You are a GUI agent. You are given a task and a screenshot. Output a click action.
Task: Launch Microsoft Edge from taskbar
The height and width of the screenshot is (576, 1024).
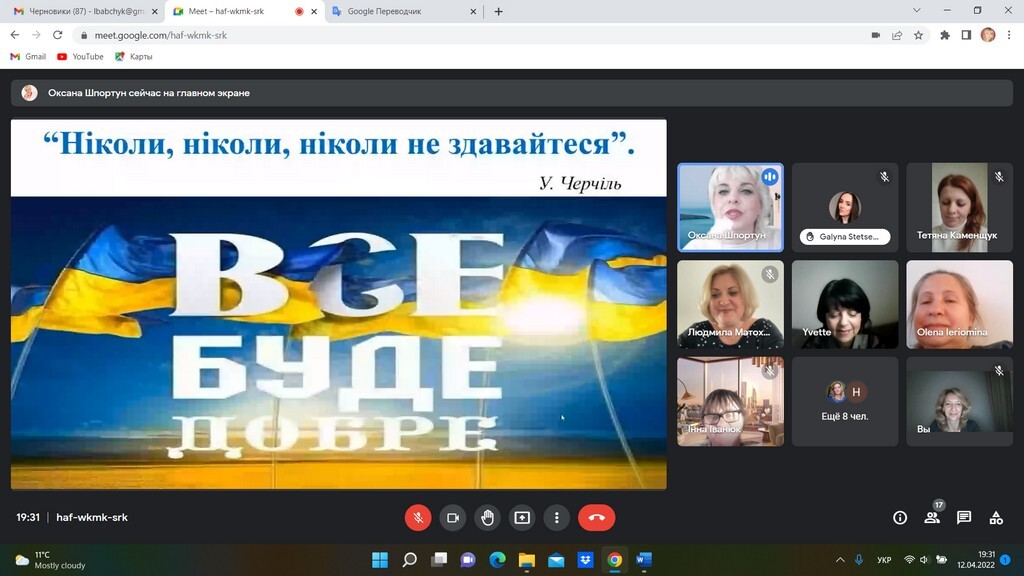point(498,560)
